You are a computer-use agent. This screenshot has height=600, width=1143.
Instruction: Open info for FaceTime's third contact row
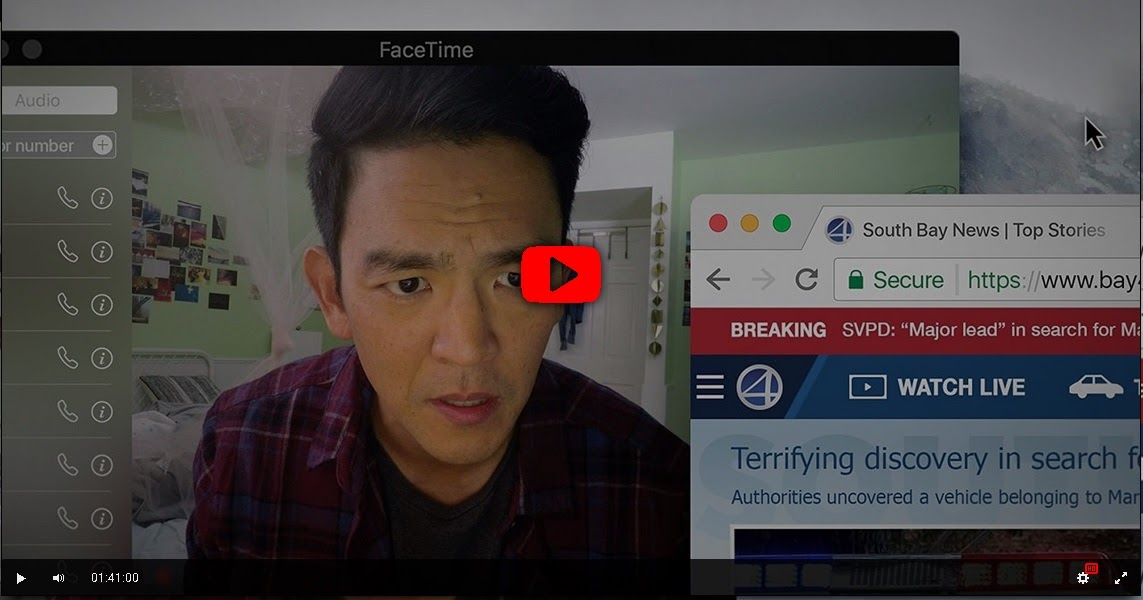click(101, 305)
